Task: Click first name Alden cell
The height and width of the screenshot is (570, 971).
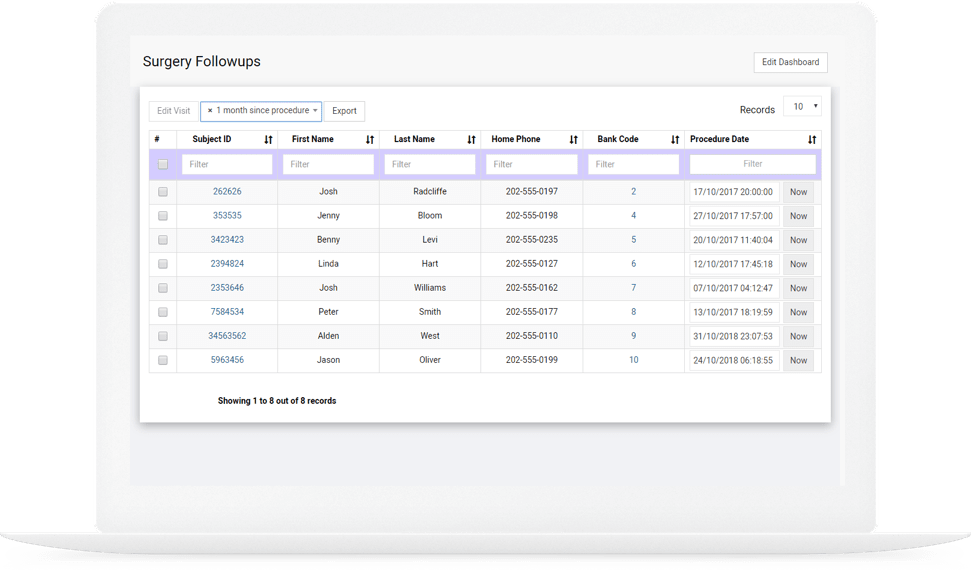Action: (328, 336)
